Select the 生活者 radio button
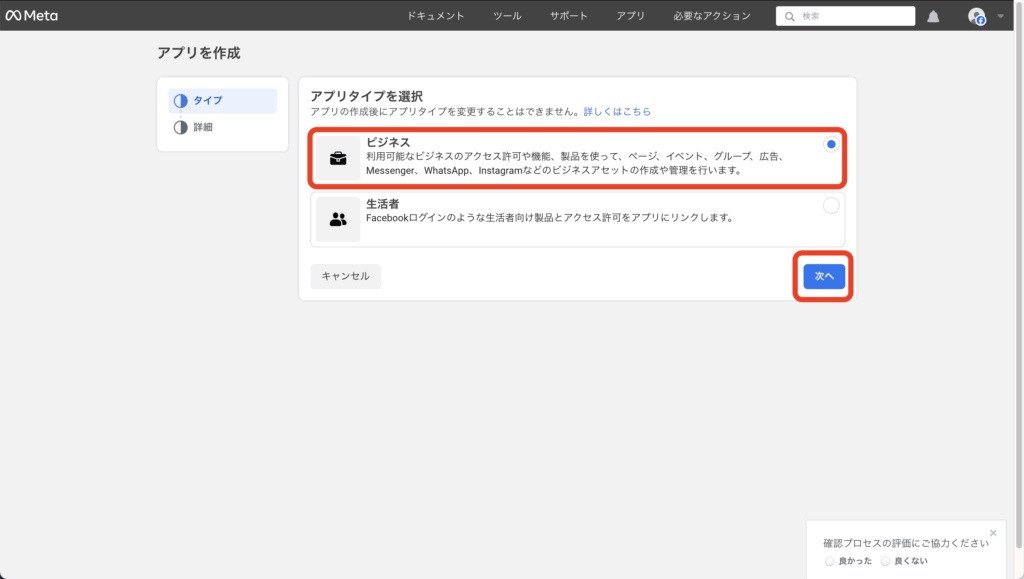 click(x=831, y=206)
